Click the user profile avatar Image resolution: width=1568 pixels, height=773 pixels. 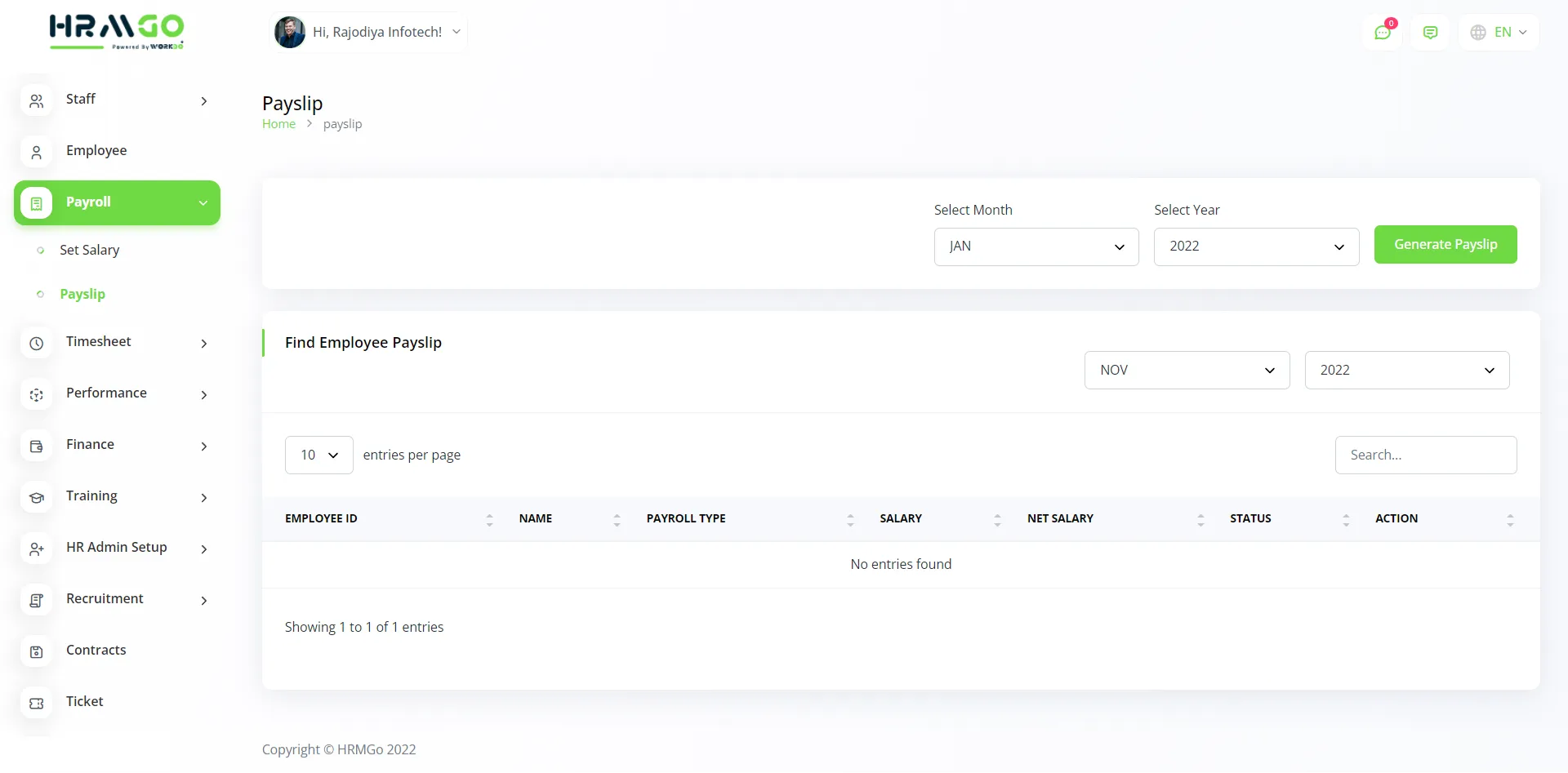coord(290,33)
